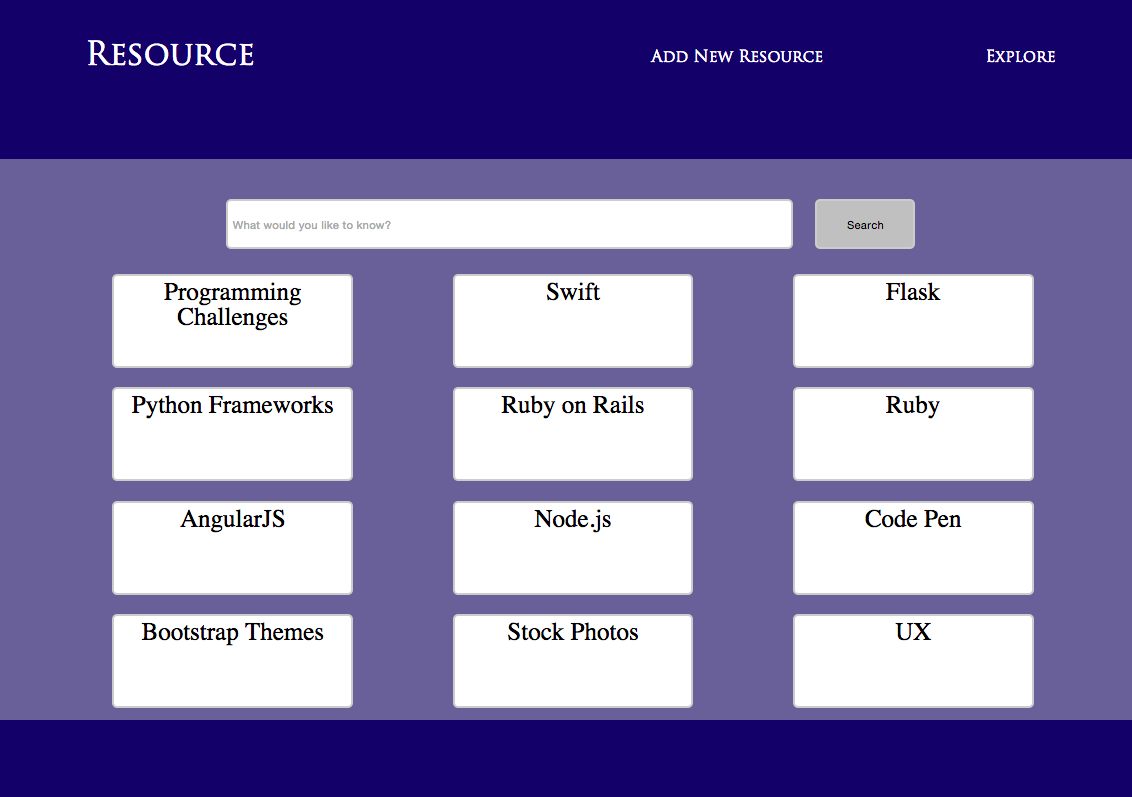Click the Search button

(864, 225)
